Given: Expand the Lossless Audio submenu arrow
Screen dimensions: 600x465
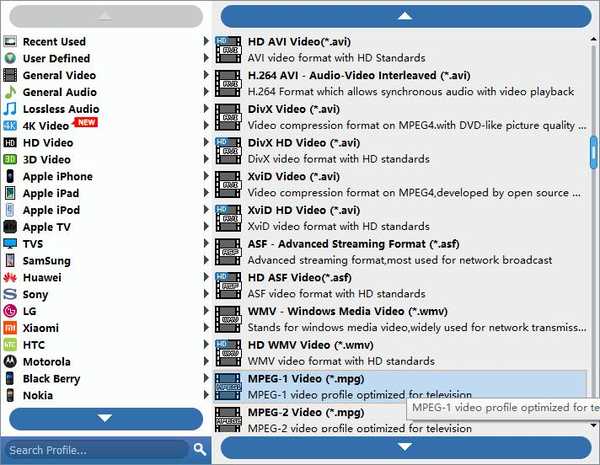Looking at the screenshot, I should tap(206, 108).
